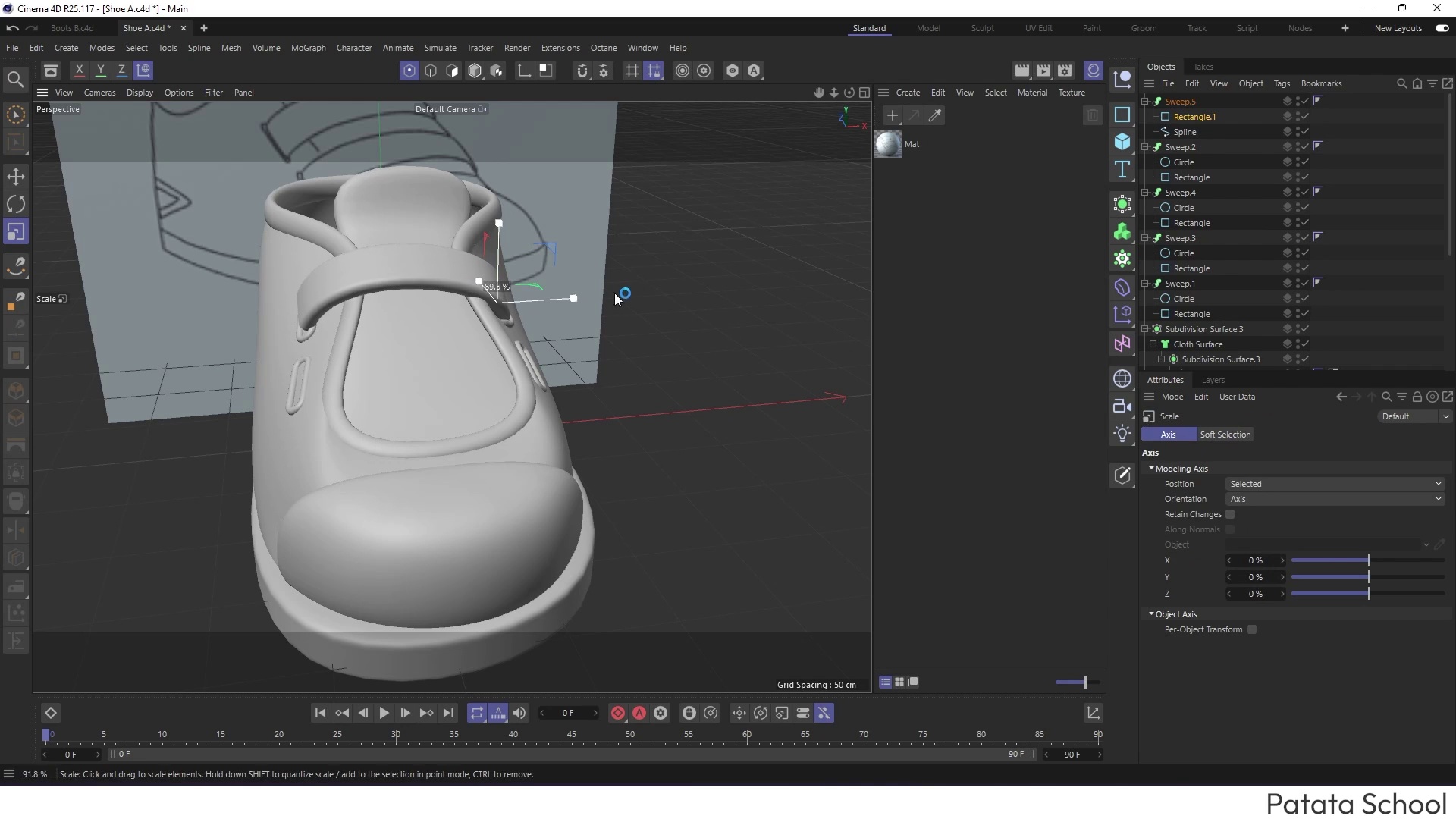Image resolution: width=1456 pixels, height=819 pixels.
Task: Open the MoGraph menu
Action: pos(308,48)
